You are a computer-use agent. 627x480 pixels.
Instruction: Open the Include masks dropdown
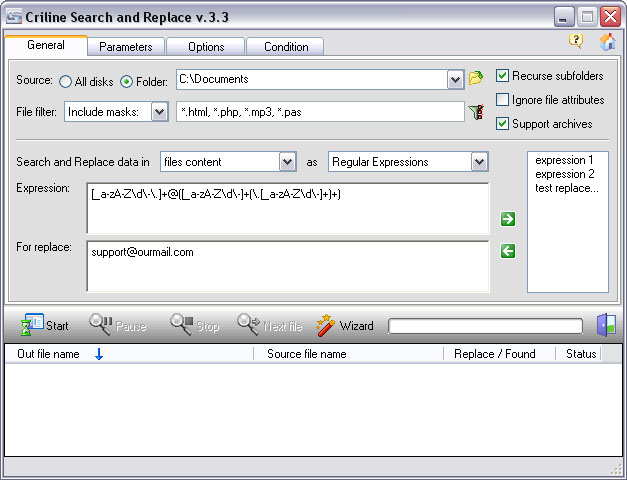(159, 112)
